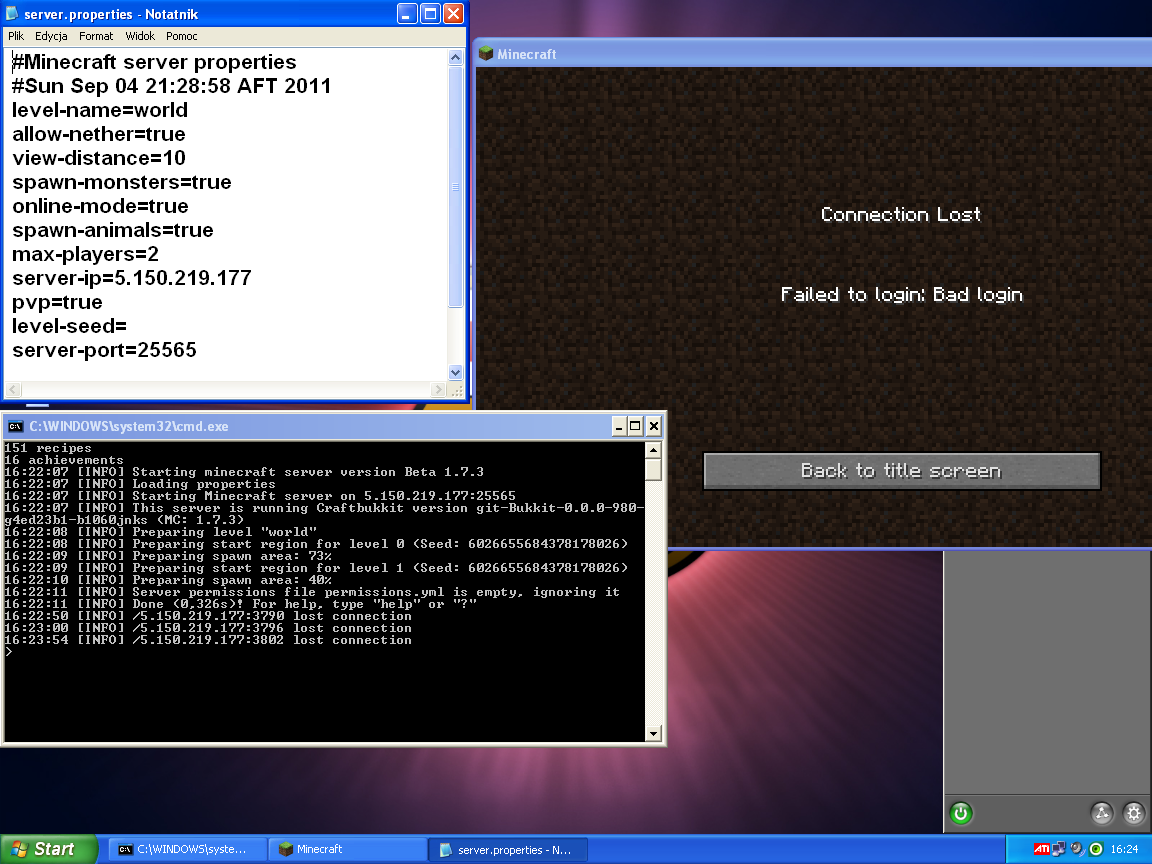Click the cmd line mentioning permissions.yml
This screenshot has height=864, width=1152.
[x=312, y=592]
